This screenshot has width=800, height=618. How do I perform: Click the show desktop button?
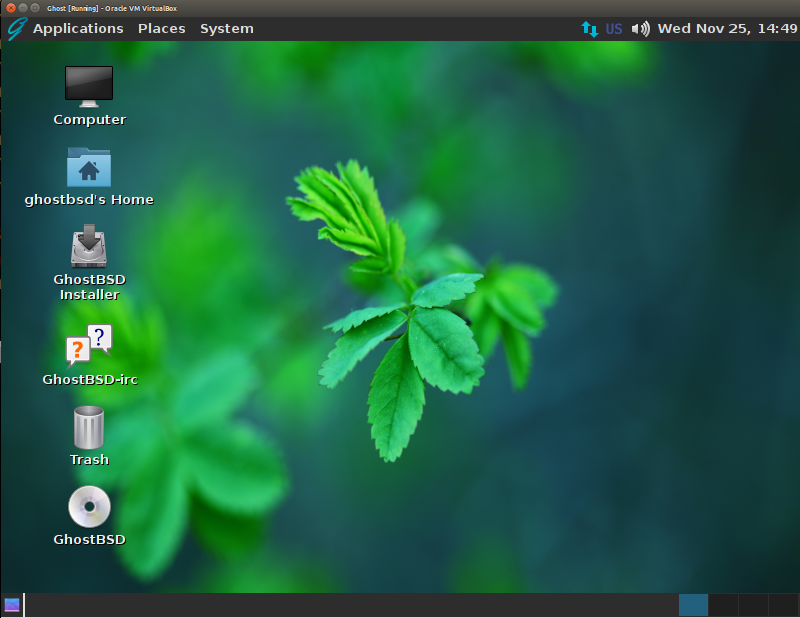pyautogui.click(x=12, y=605)
